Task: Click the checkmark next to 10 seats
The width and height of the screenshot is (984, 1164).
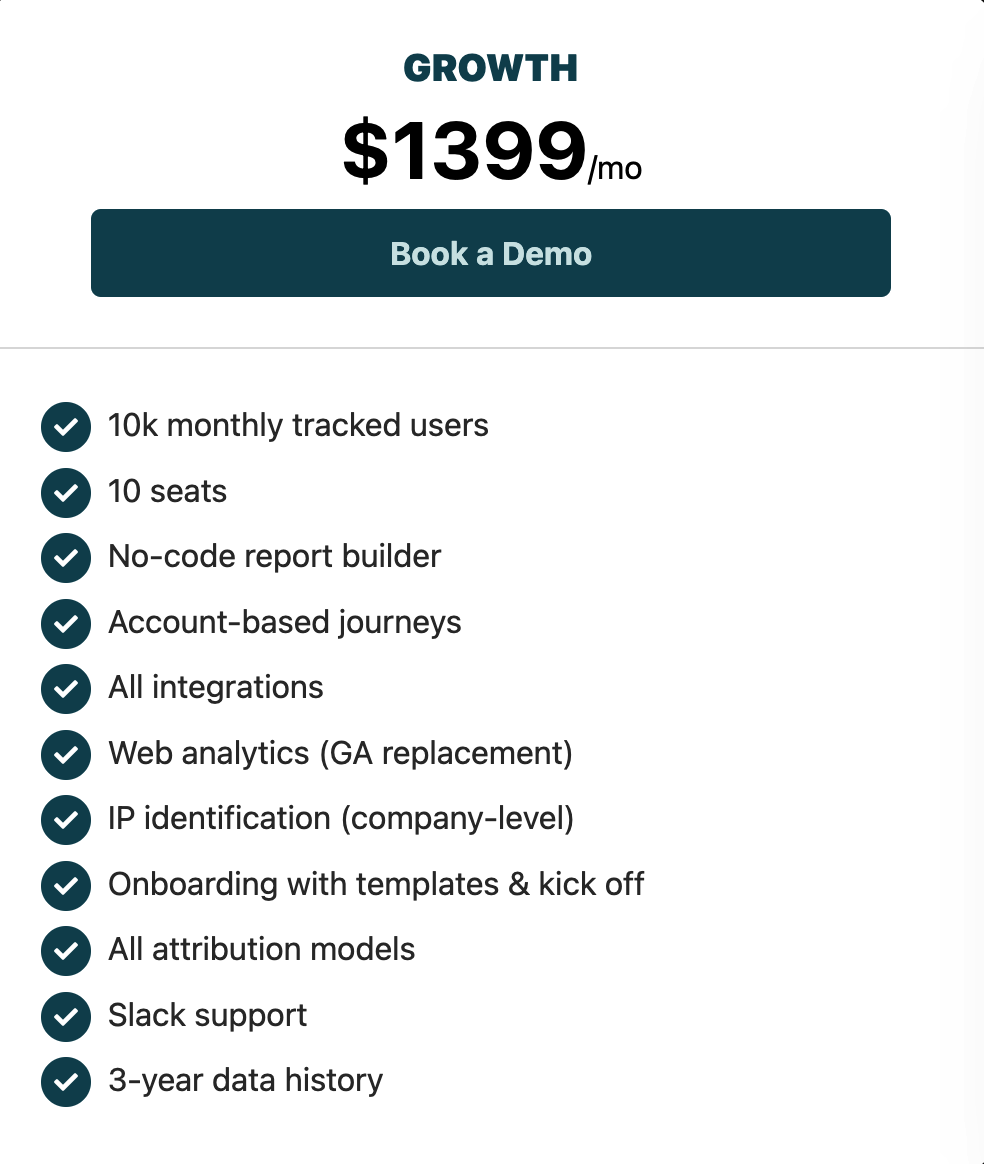Action: (66, 492)
